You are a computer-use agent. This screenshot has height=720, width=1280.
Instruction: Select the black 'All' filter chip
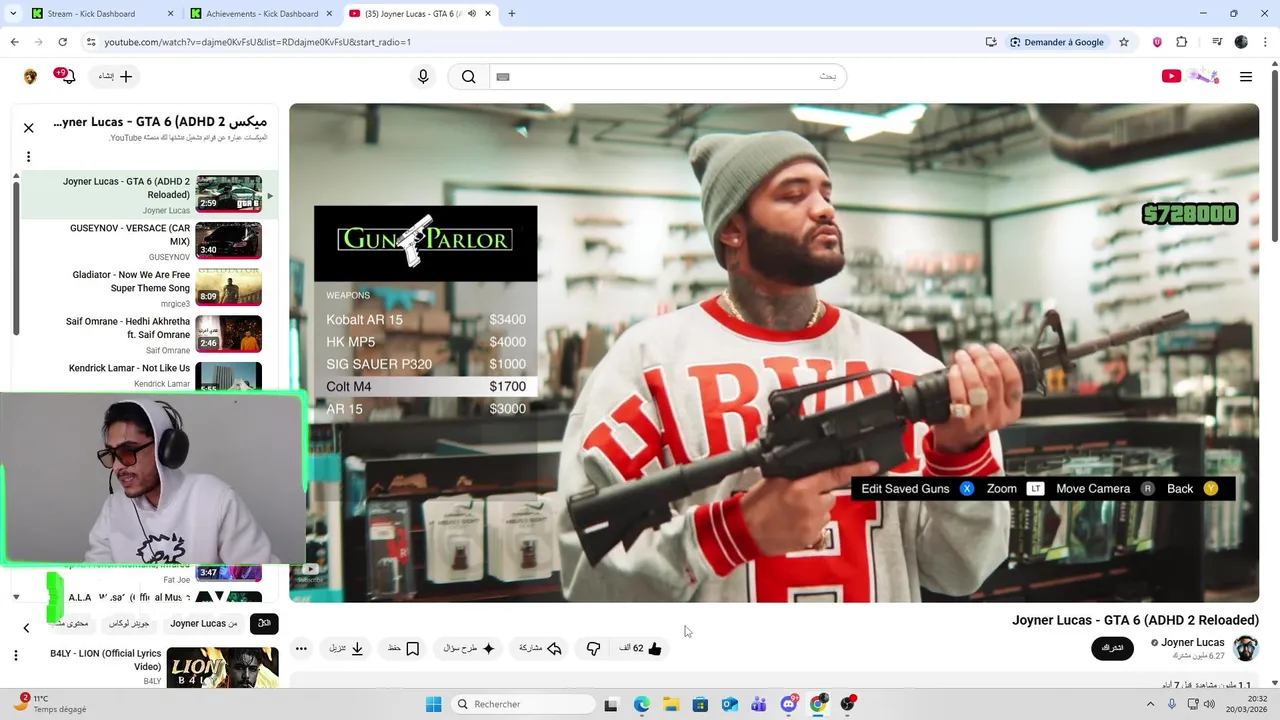[264, 623]
